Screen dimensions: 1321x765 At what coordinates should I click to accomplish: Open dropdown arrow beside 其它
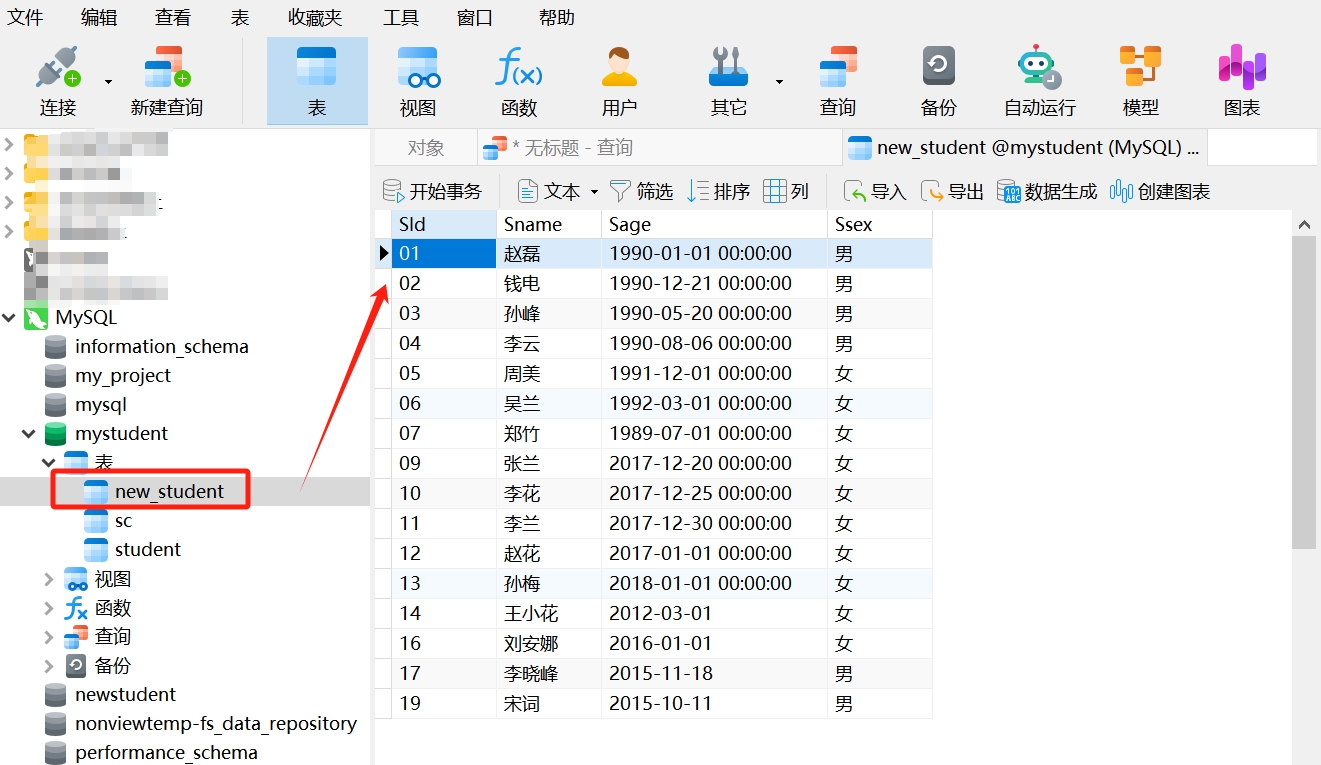pos(779,82)
